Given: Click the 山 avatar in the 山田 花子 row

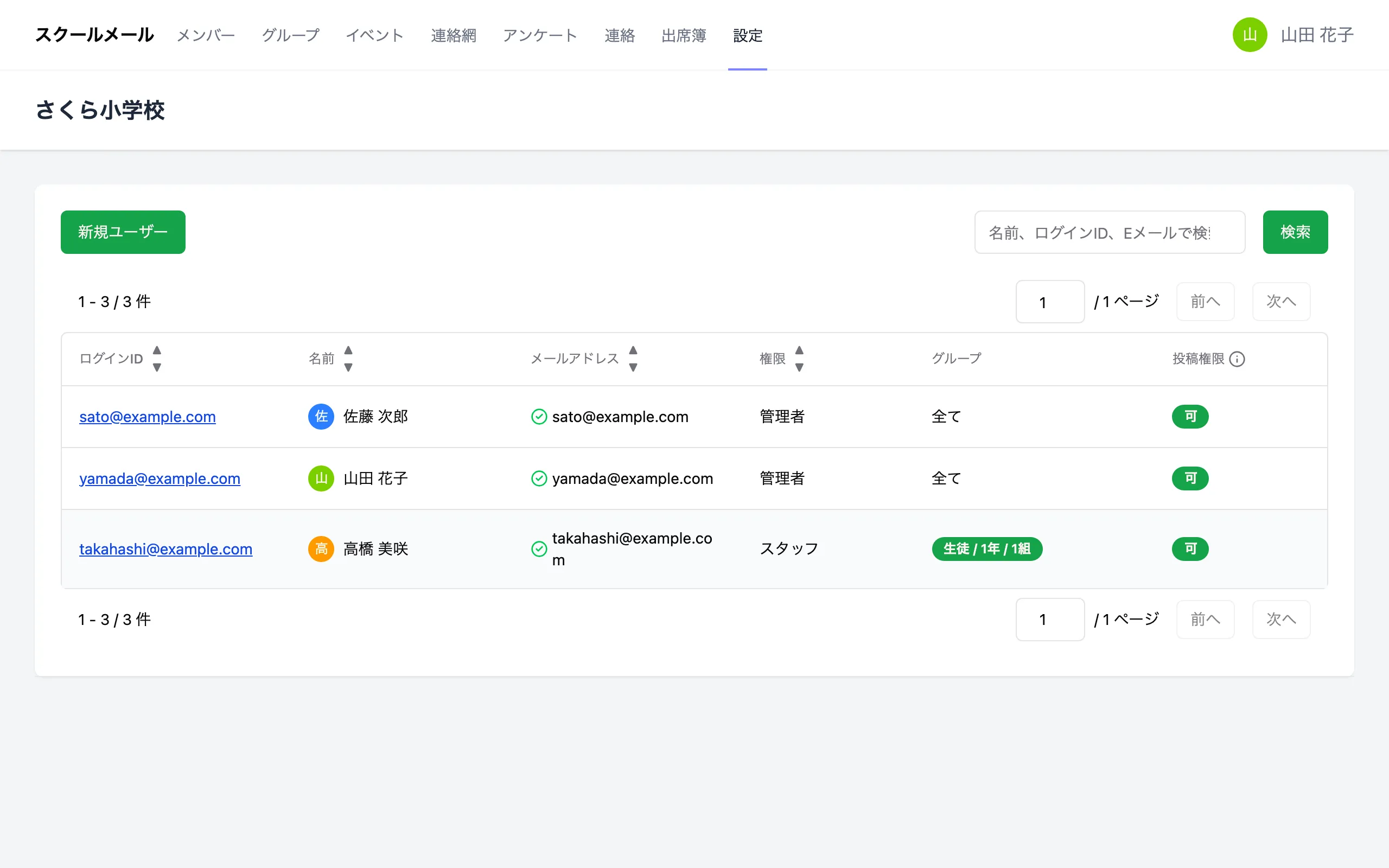Looking at the screenshot, I should pyautogui.click(x=321, y=478).
